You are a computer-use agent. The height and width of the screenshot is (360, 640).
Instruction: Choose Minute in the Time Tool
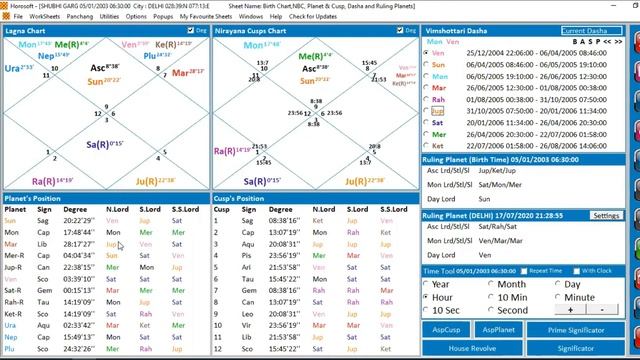(558, 297)
